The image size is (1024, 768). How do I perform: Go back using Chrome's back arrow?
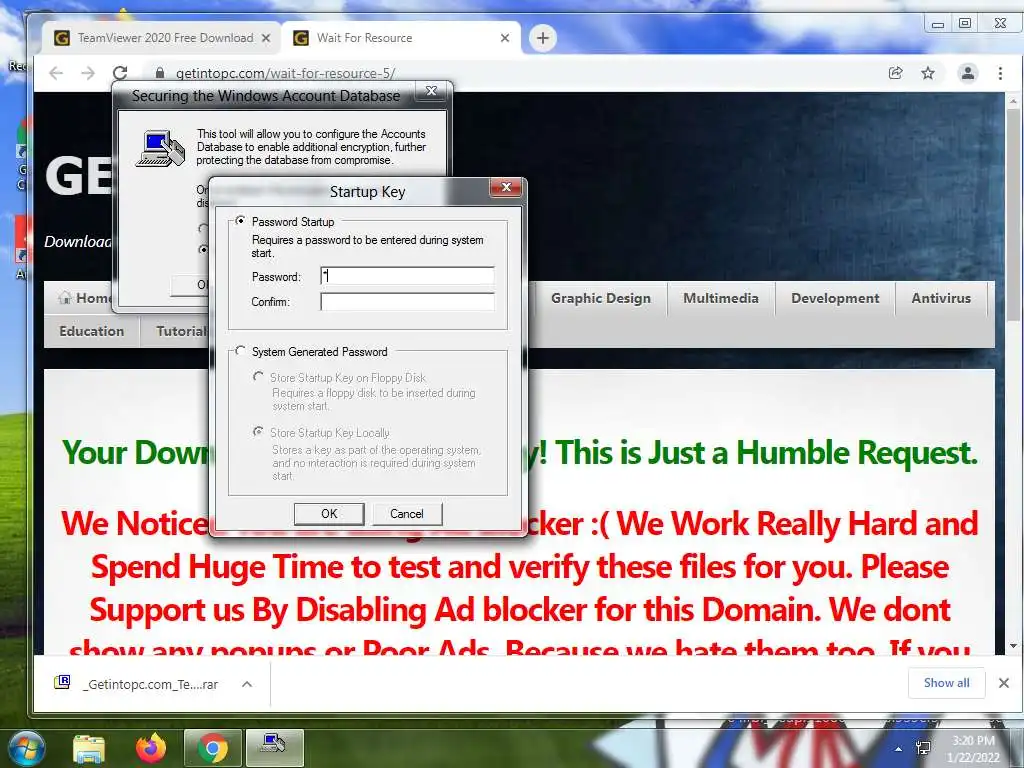tap(56, 73)
